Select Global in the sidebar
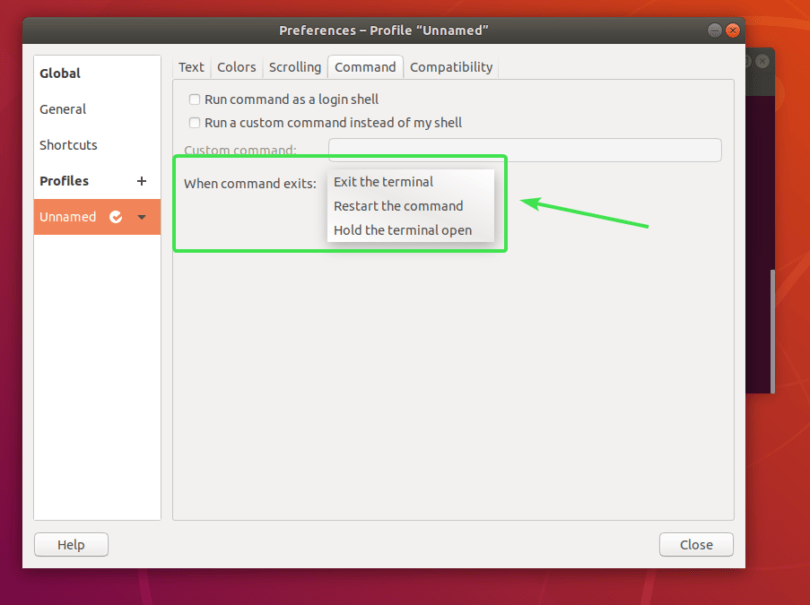 click(x=60, y=73)
